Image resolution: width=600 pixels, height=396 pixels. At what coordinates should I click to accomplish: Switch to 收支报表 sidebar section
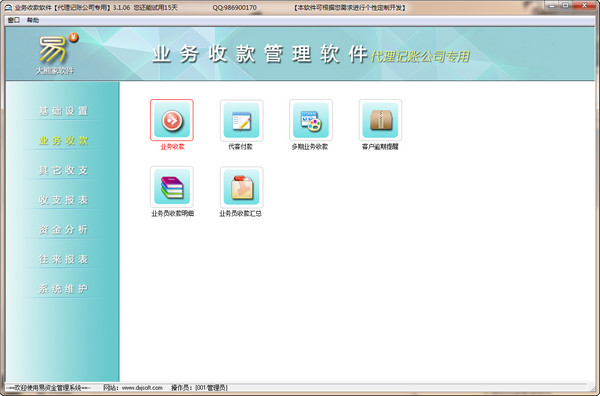pos(64,200)
